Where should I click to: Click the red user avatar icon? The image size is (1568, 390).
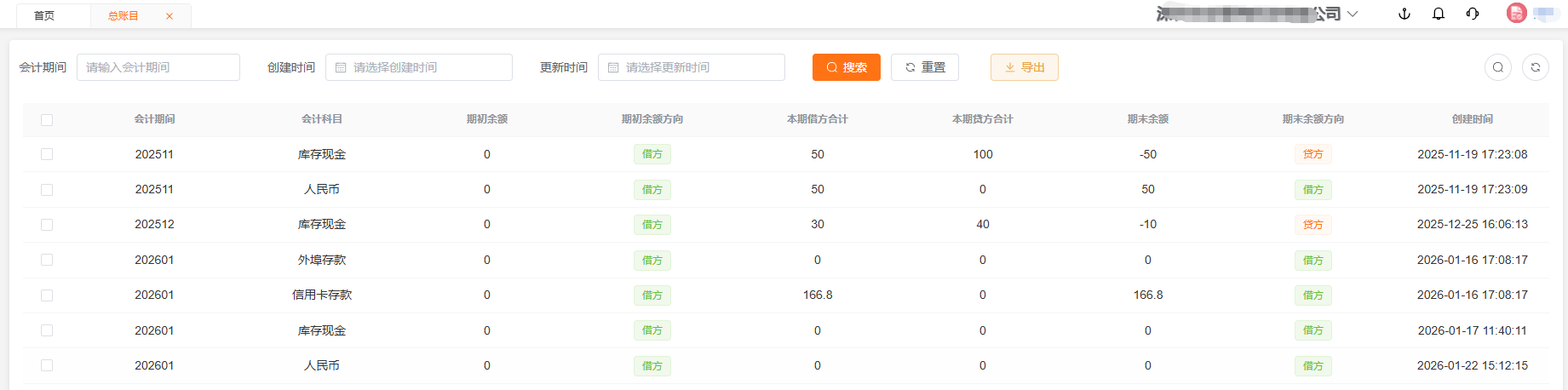coord(1516,14)
